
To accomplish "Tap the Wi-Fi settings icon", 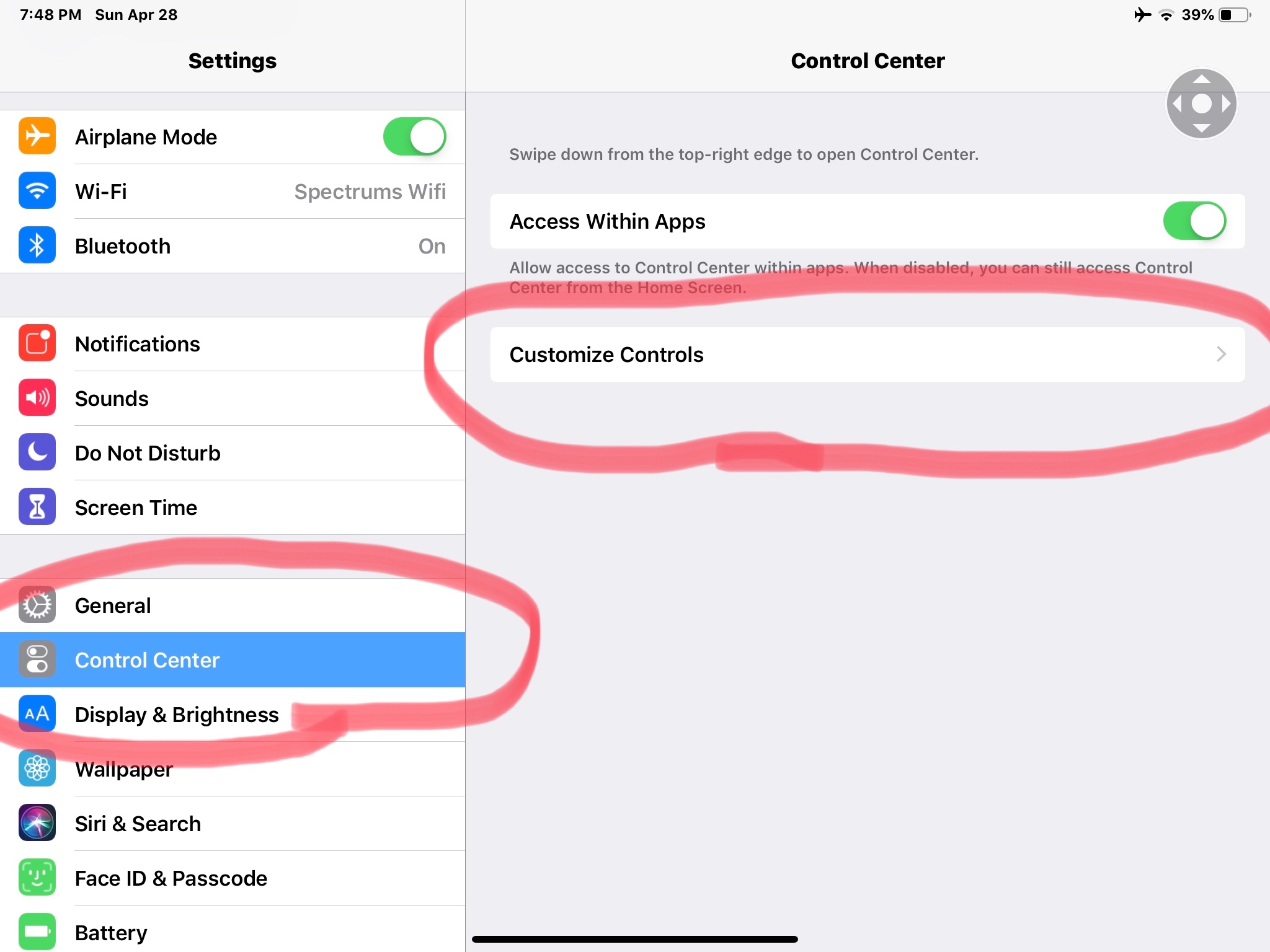I will [37, 190].
